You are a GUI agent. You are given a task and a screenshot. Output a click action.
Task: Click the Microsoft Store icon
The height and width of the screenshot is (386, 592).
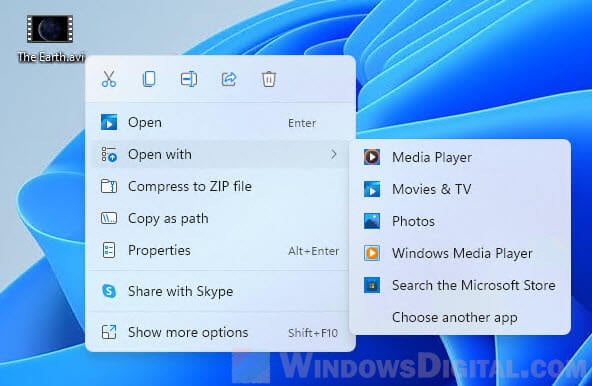(x=372, y=285)
